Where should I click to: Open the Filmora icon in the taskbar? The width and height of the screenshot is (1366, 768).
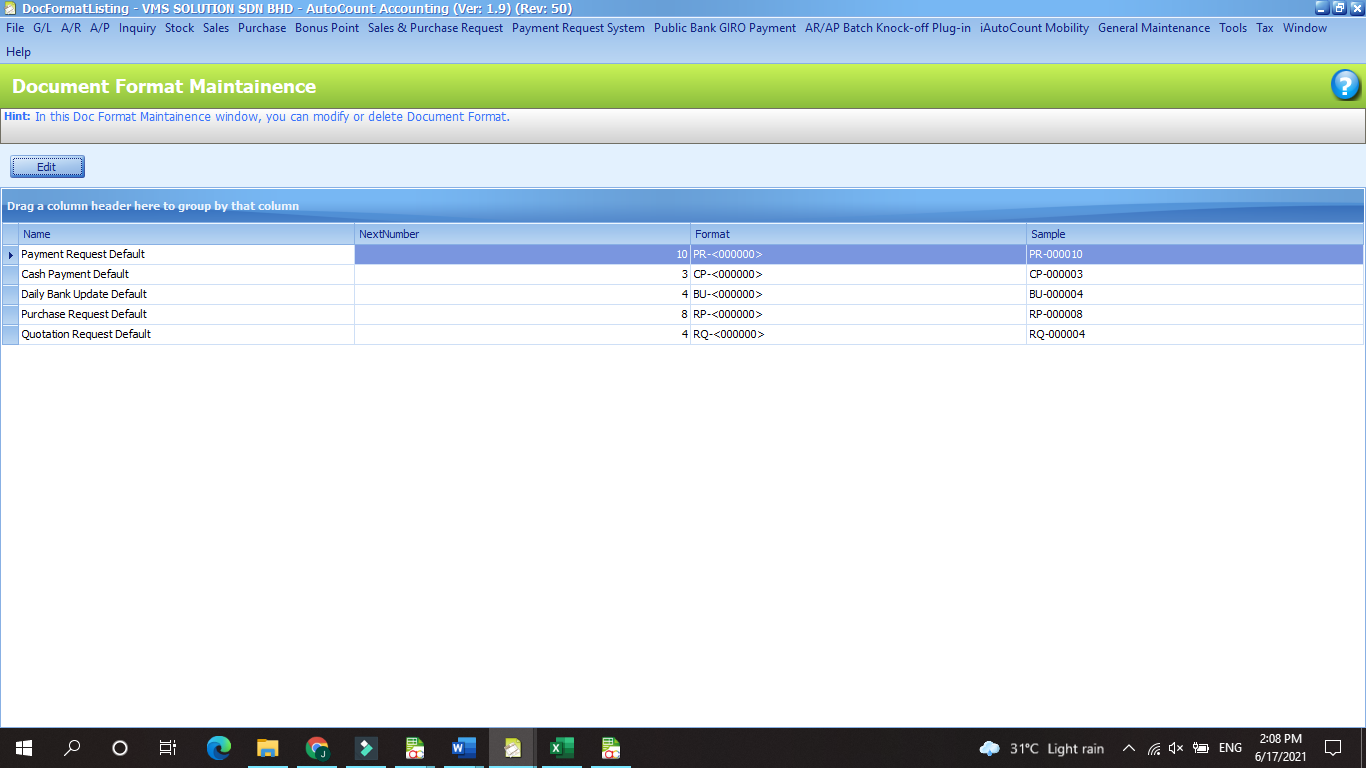tap(366, 747)
